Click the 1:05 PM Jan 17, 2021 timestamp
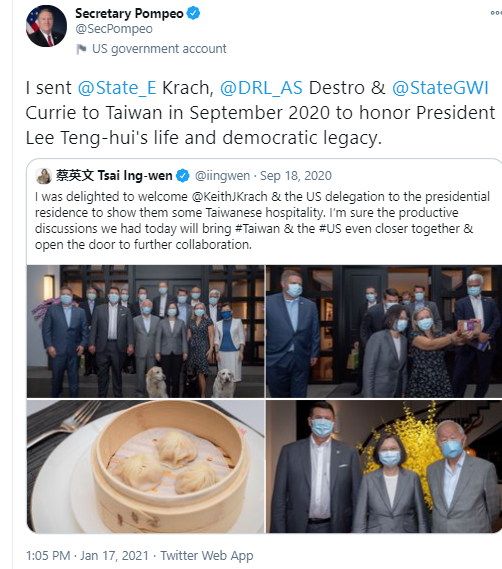This screenshot has height=569, width=502. [x=87, y=556]
